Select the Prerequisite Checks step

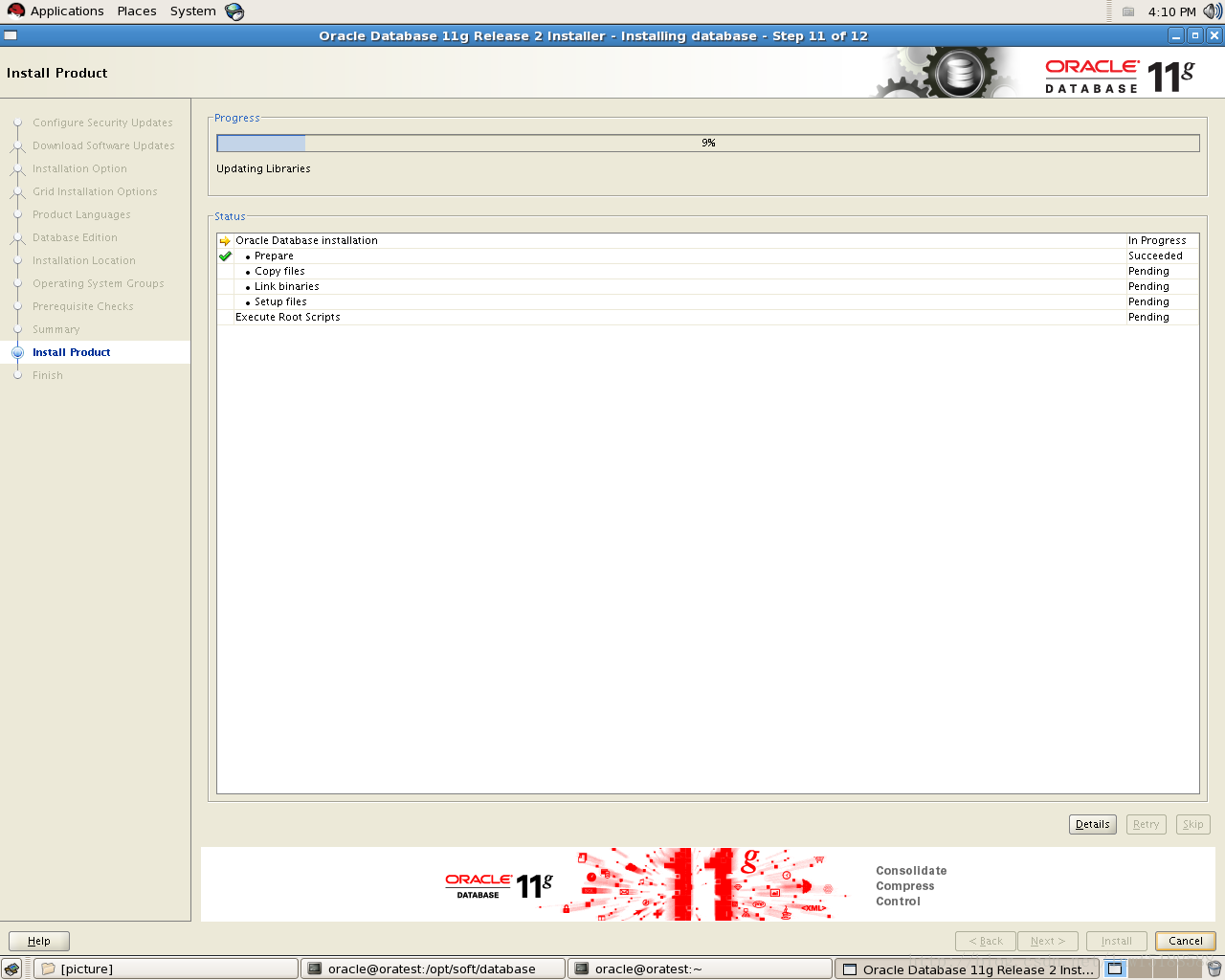pyautogui.click(x=83, y=306)
